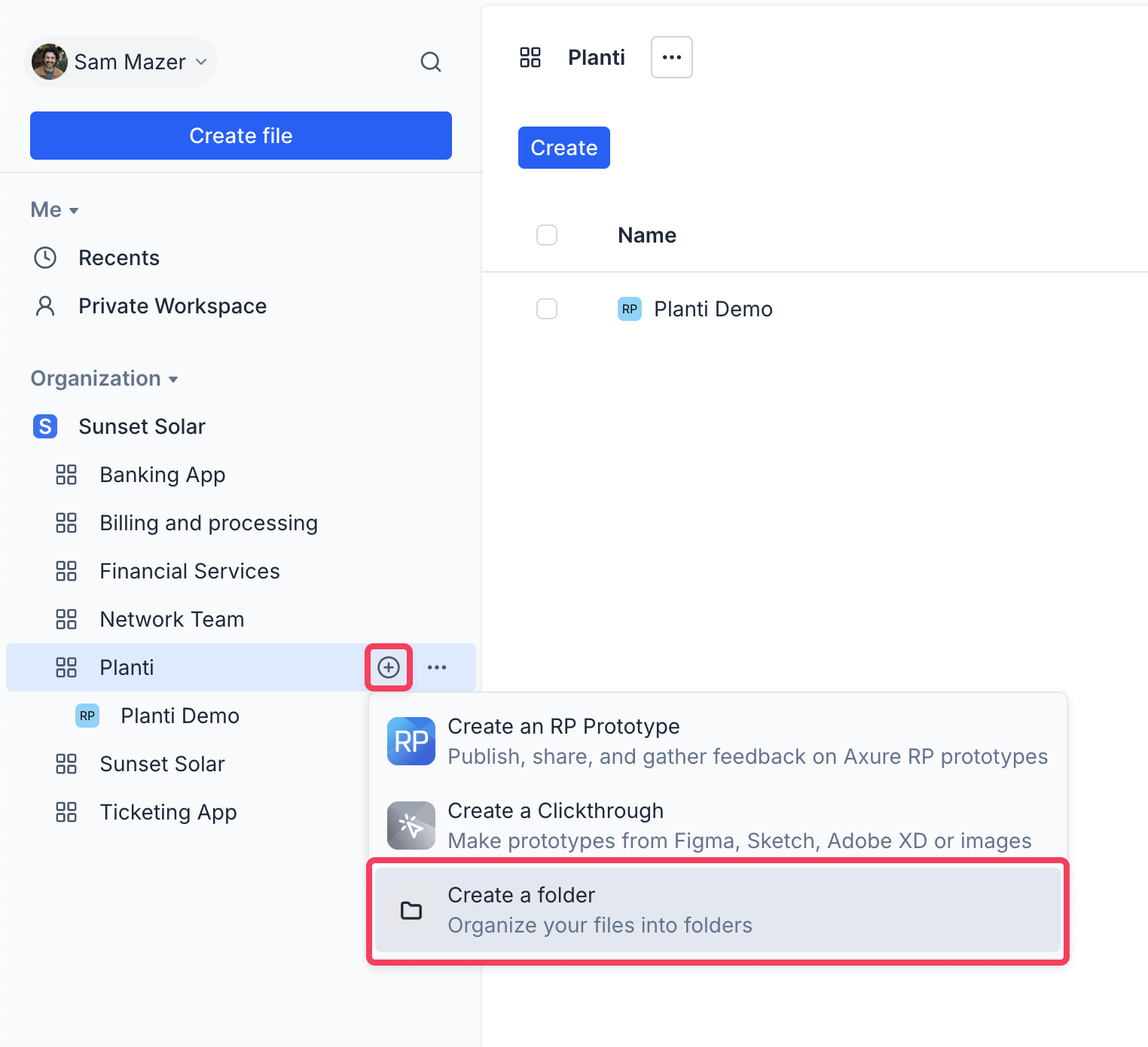This screenshot has width=1148, height=1047.
Task: Click the RP icon for Create an RP Prototype
Action: (x=411, y=741)
